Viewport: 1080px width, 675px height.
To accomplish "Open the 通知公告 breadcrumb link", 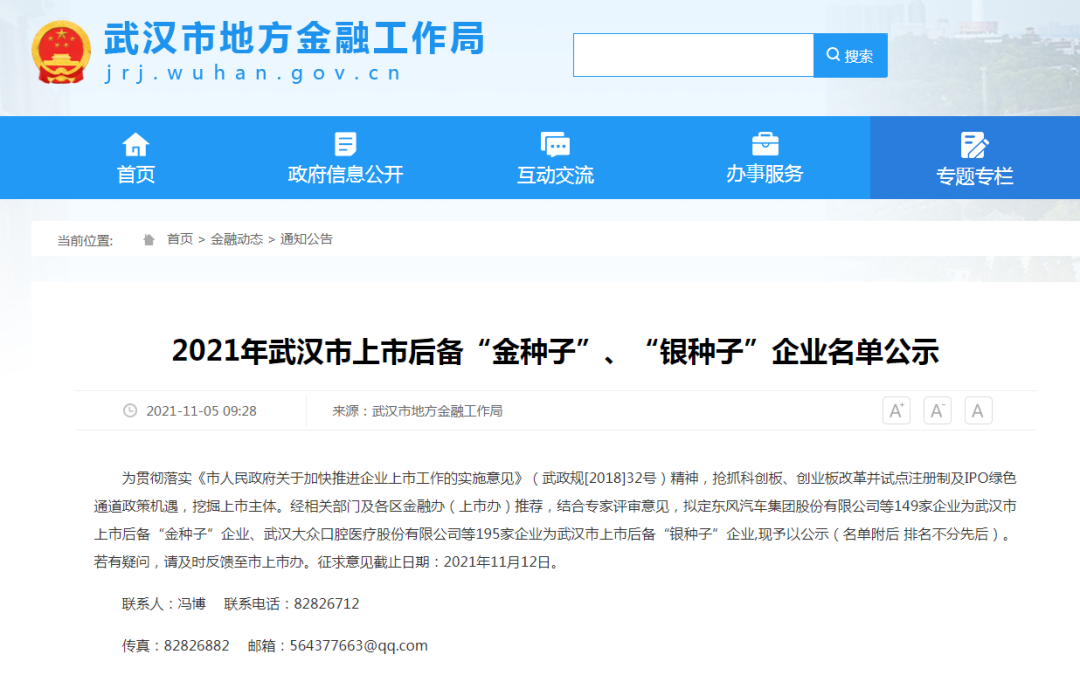I will (306, 240).
